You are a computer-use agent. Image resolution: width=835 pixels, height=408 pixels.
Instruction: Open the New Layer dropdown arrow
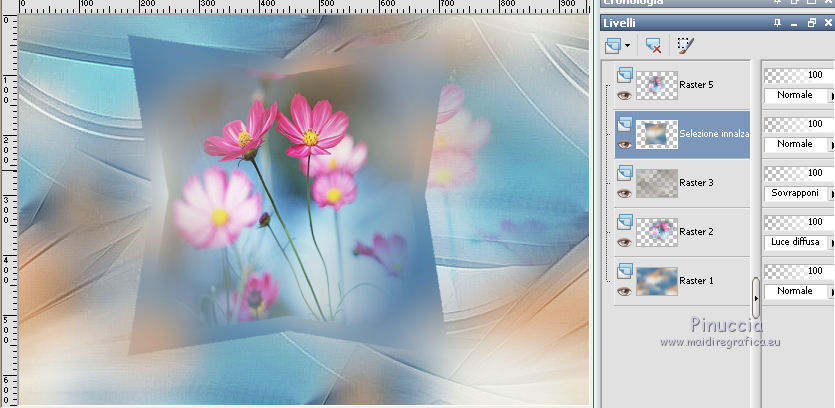[627, 46]
